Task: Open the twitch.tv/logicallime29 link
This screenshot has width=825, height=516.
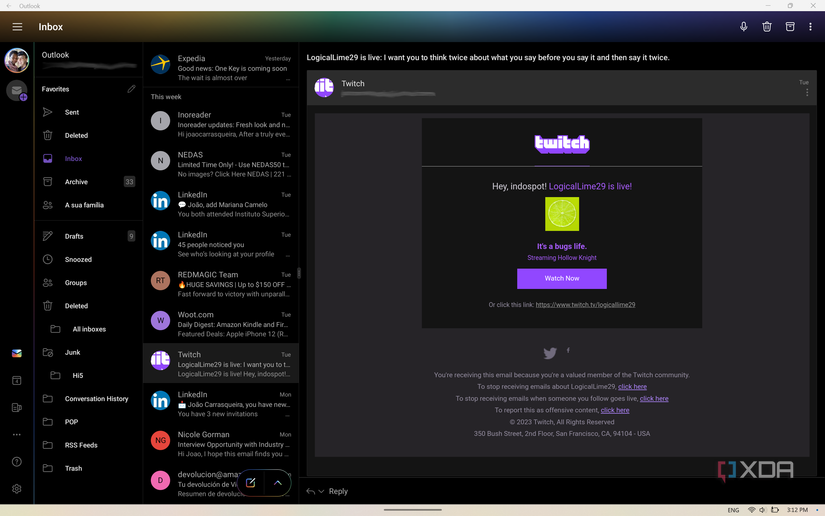Action: pos(585,305)
